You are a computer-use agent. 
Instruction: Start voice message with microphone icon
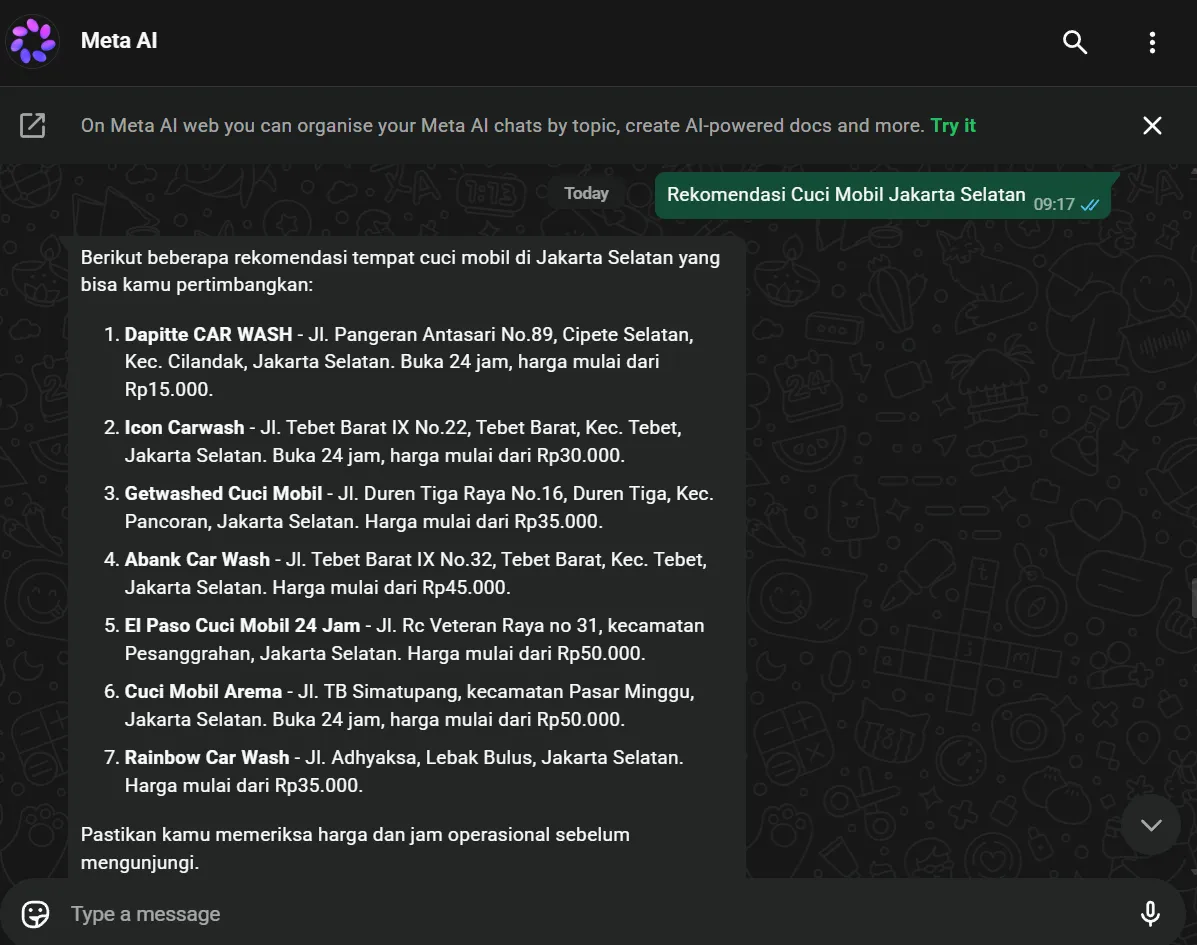[x=1150, y=914]
